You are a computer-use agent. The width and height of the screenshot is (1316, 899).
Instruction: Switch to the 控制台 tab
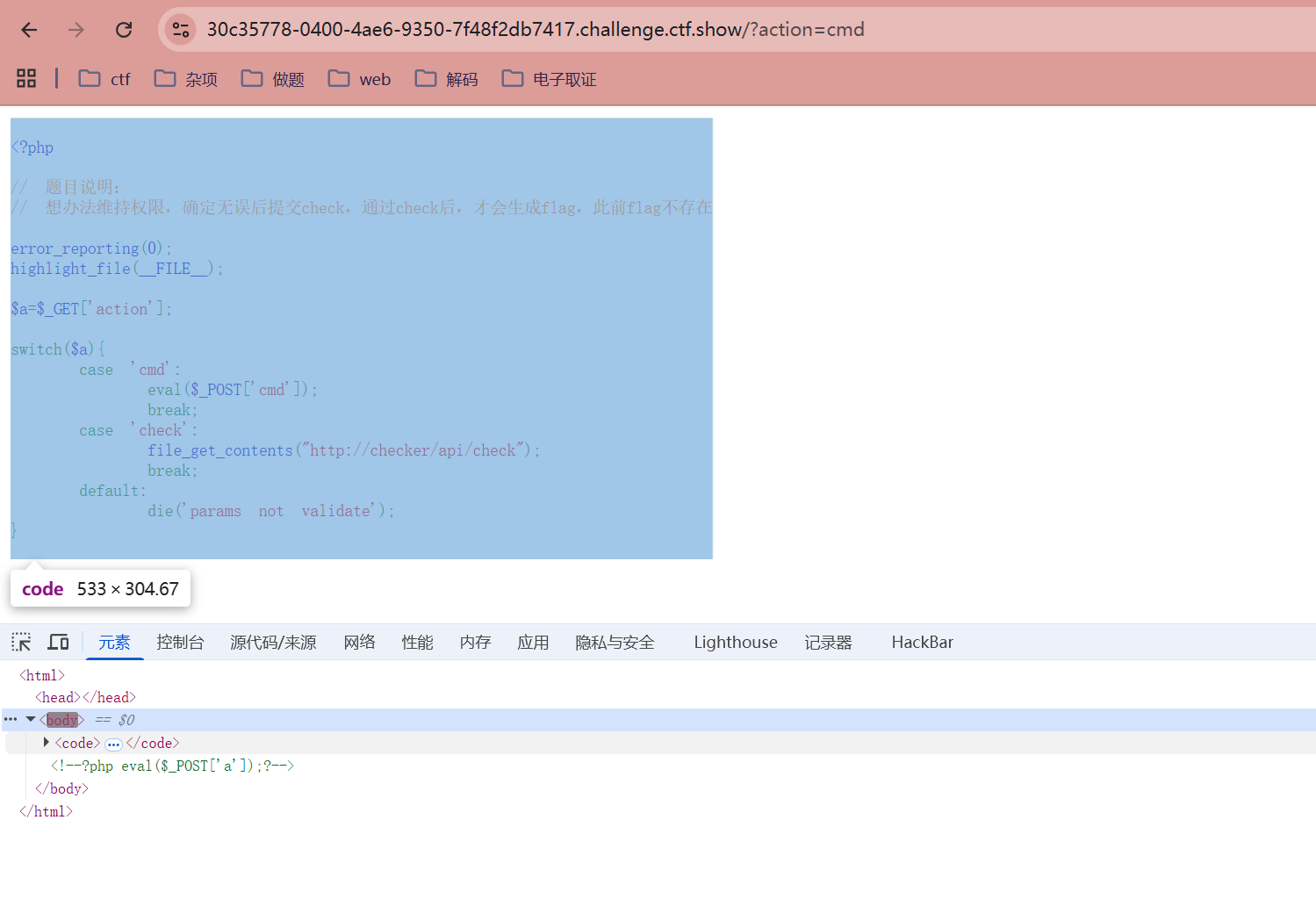180,643
